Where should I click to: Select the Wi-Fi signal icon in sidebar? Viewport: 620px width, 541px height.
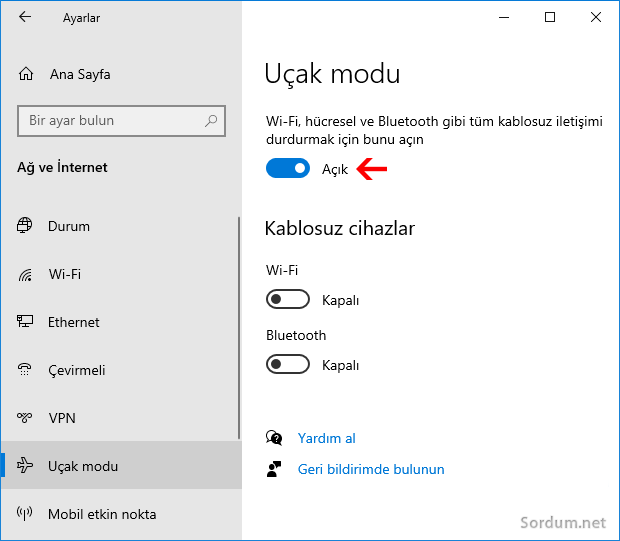click(25, 274)
